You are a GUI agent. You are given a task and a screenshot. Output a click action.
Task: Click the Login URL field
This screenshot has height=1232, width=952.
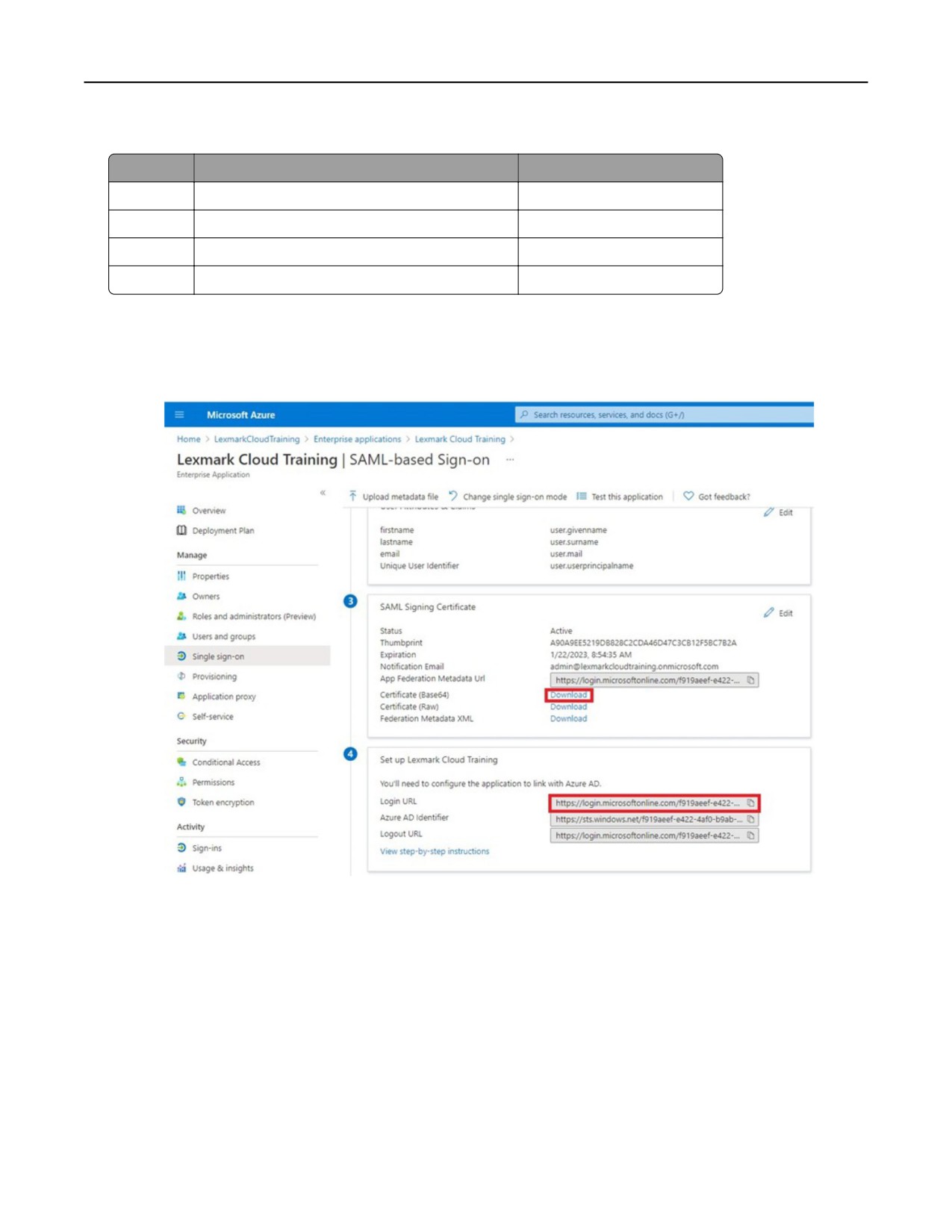pyautogui.click(x=654, y=803)
